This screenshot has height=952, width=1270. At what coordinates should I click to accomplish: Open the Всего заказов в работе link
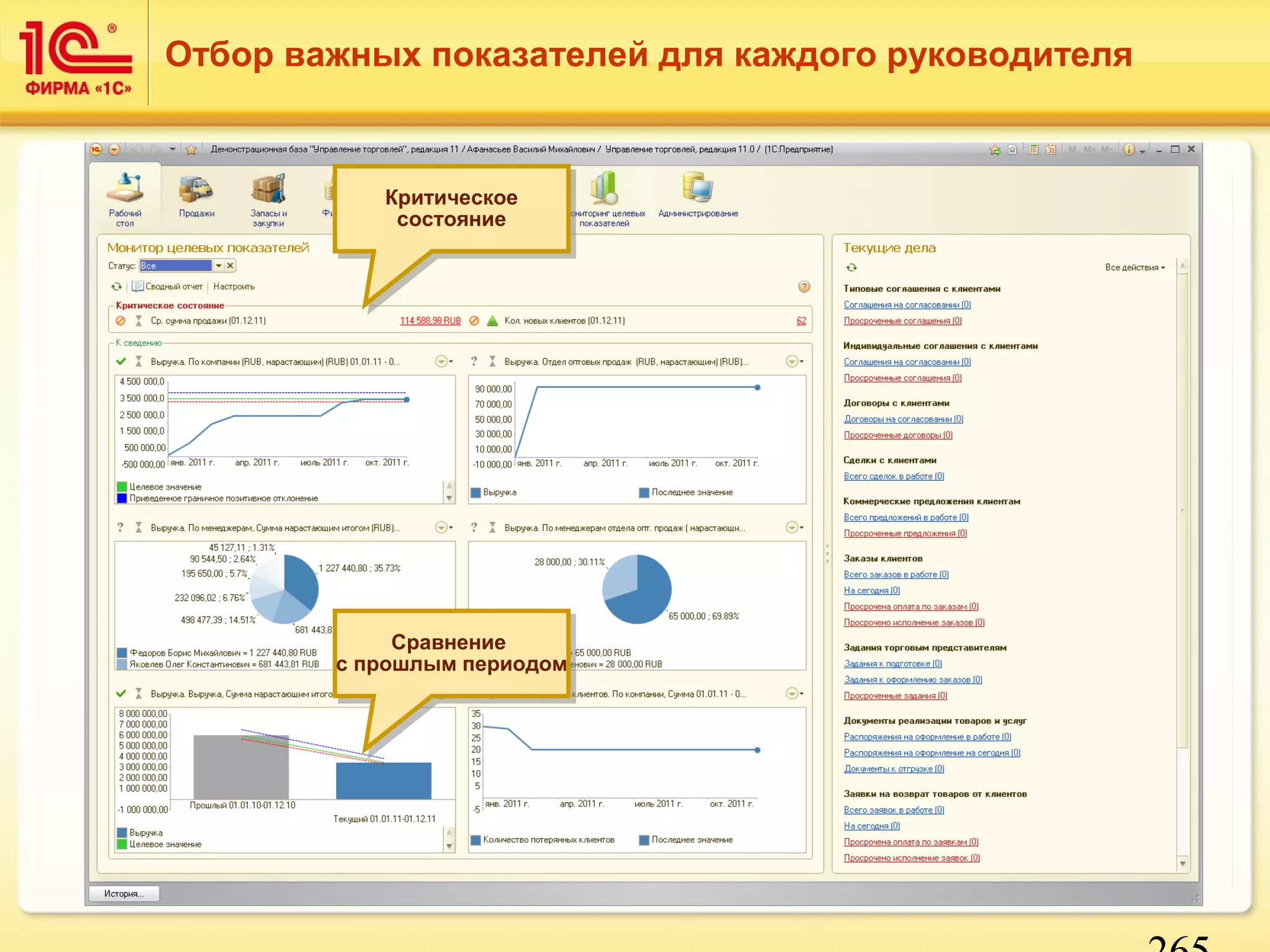click(x=895, y=575)
